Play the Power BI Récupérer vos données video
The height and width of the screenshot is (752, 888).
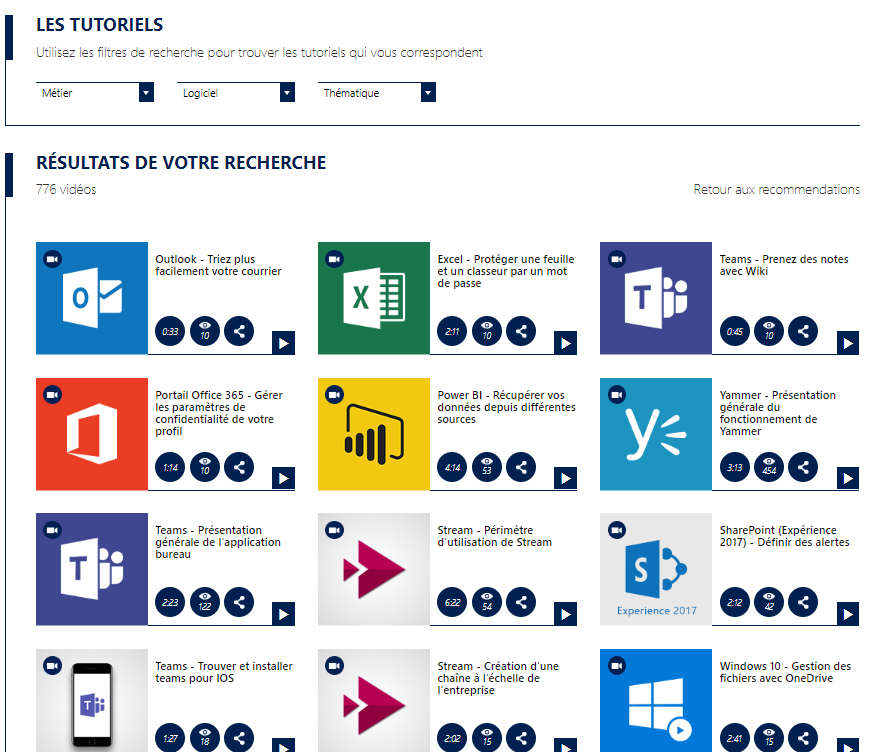pyautogui.click(x=565, y=479)
